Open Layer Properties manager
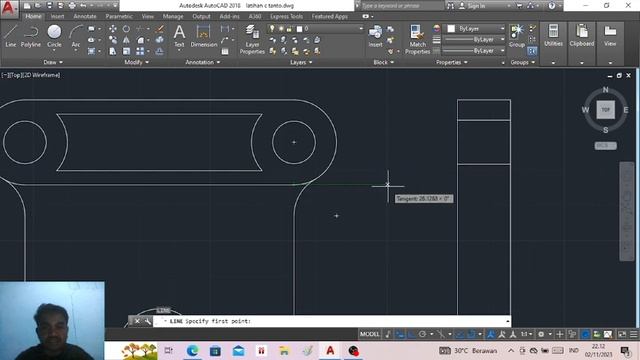Viewport: 640px width, 360px height. pos(252,39)
